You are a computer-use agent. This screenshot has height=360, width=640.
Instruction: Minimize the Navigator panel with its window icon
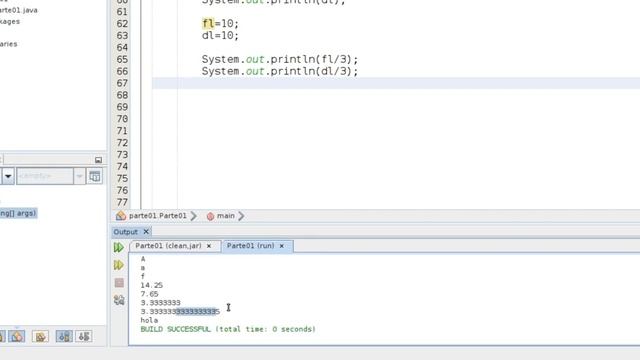point(98,160)
